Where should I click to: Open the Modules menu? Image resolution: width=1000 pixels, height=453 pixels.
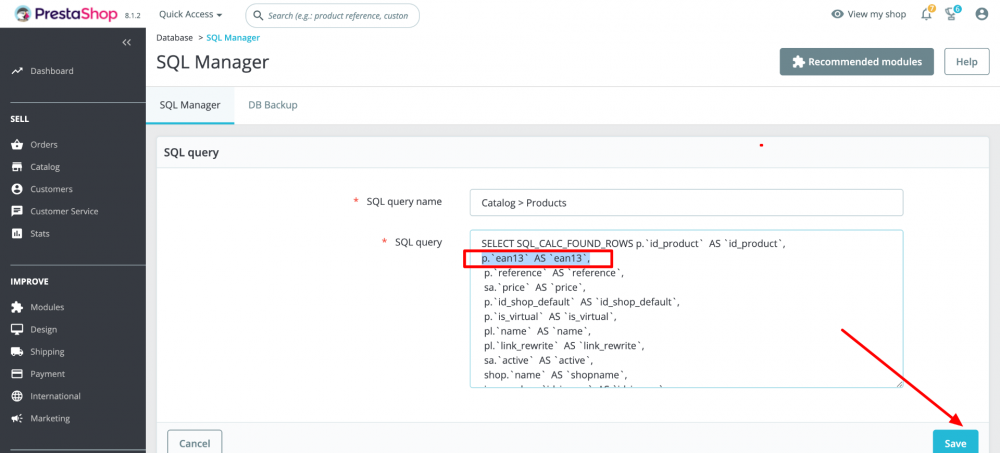pyautogui.click(x=47, y=308)
